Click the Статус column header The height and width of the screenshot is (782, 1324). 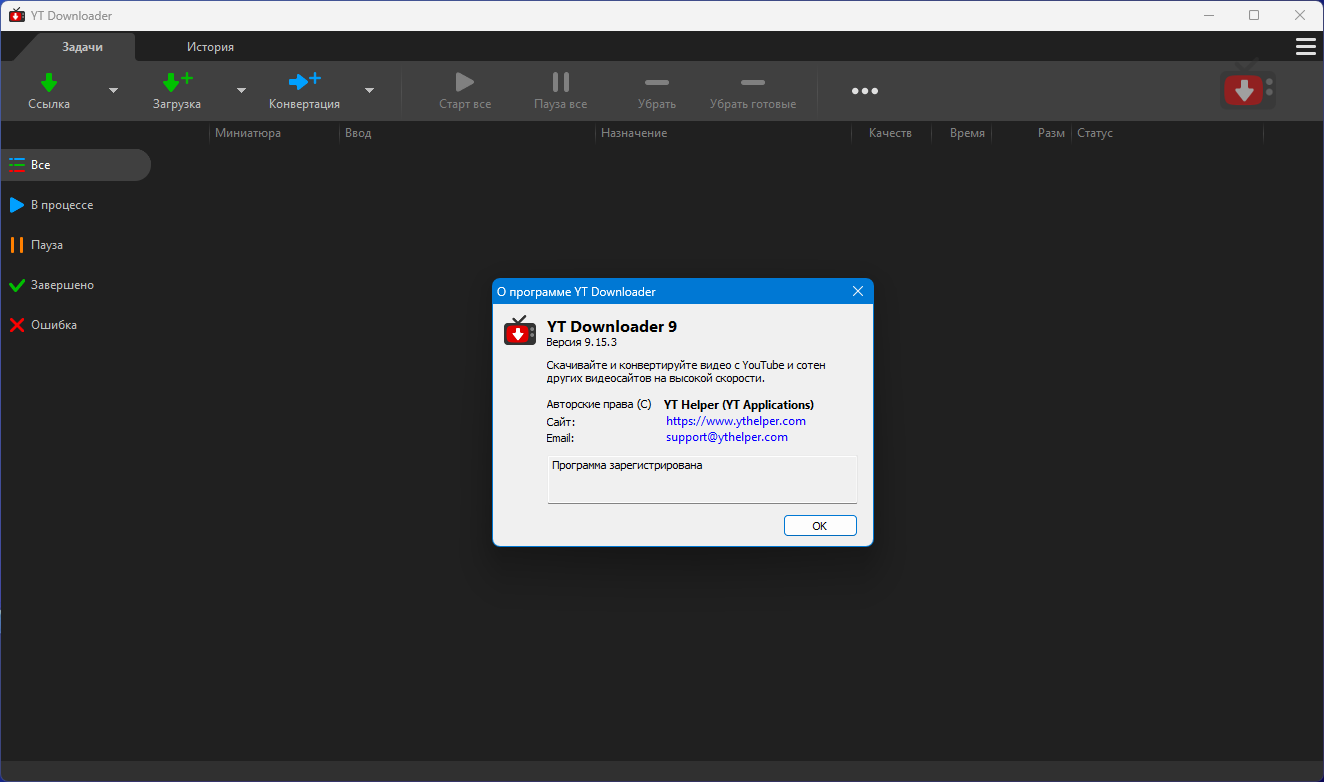[x=1167, y=133]
